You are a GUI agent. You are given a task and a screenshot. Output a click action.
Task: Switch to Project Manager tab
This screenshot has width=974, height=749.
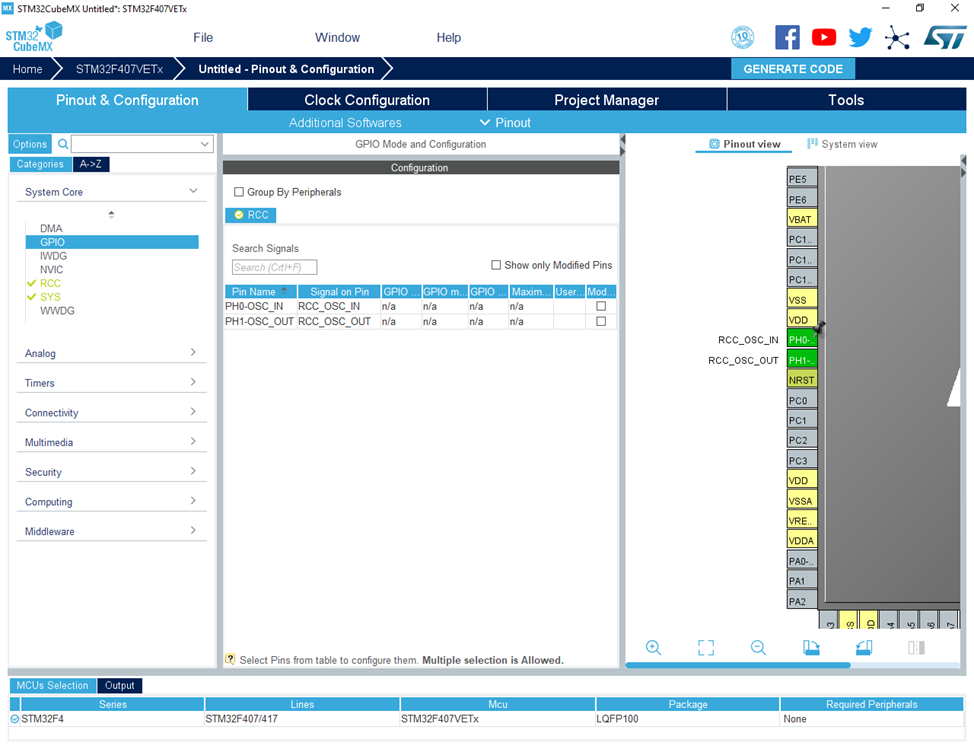point(607,100)
